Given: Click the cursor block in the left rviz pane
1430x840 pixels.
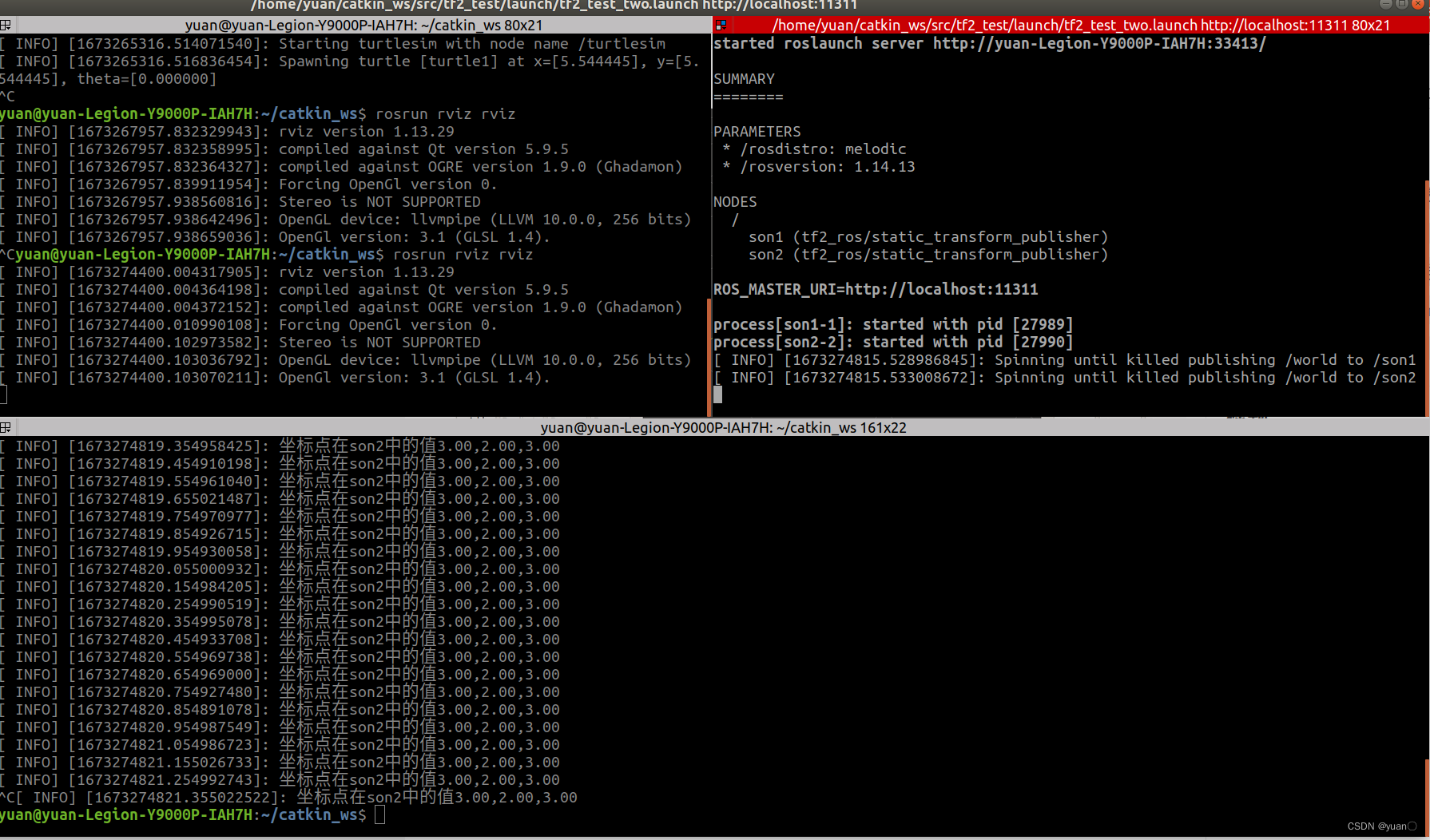Looking at the screenshot, I should click(x=3, y=394).
